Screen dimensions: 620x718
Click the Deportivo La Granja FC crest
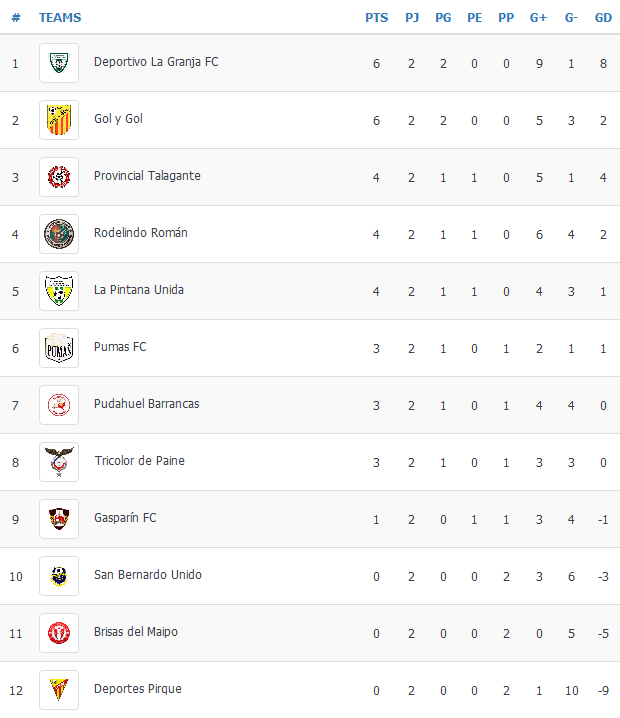[59, 63]
